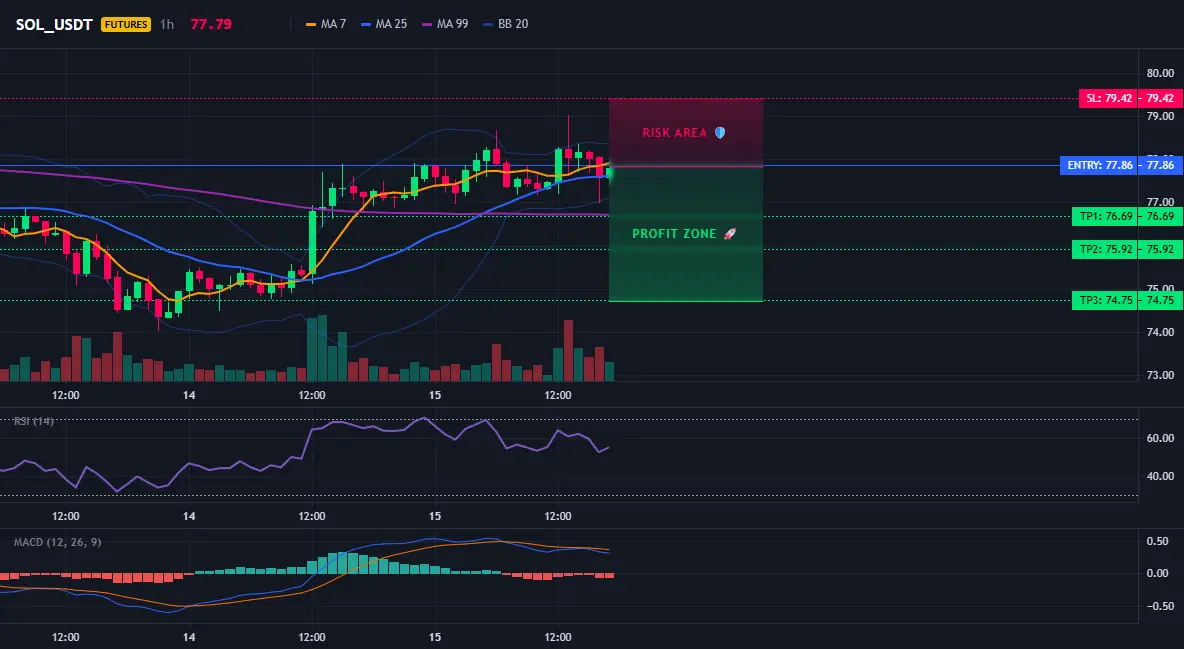1184x649 pixels.
Task: Click the 15 date label under price chart
Action: (x=435, y=395)
